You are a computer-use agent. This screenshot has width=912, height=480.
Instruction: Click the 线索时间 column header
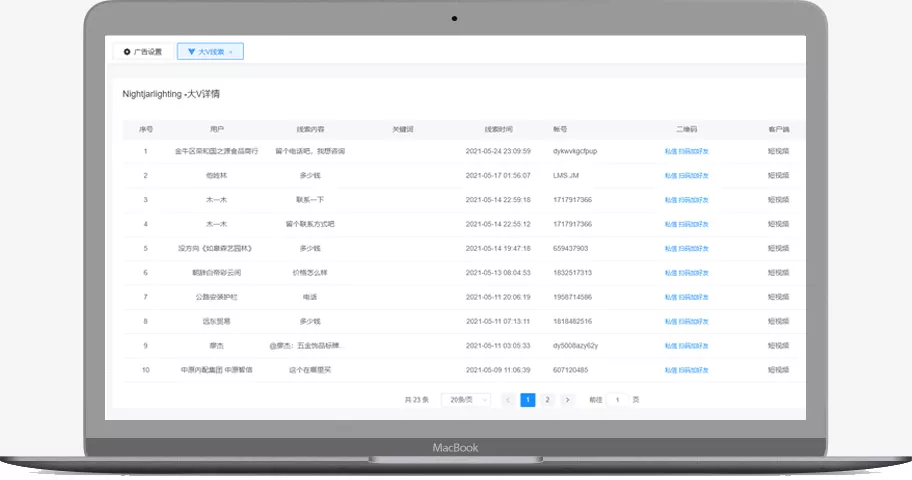click(498, 129)
